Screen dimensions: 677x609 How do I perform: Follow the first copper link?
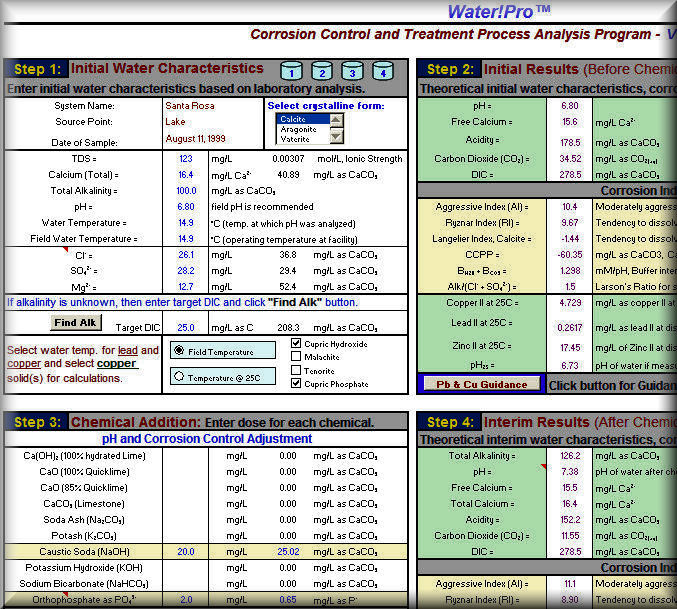24,363
